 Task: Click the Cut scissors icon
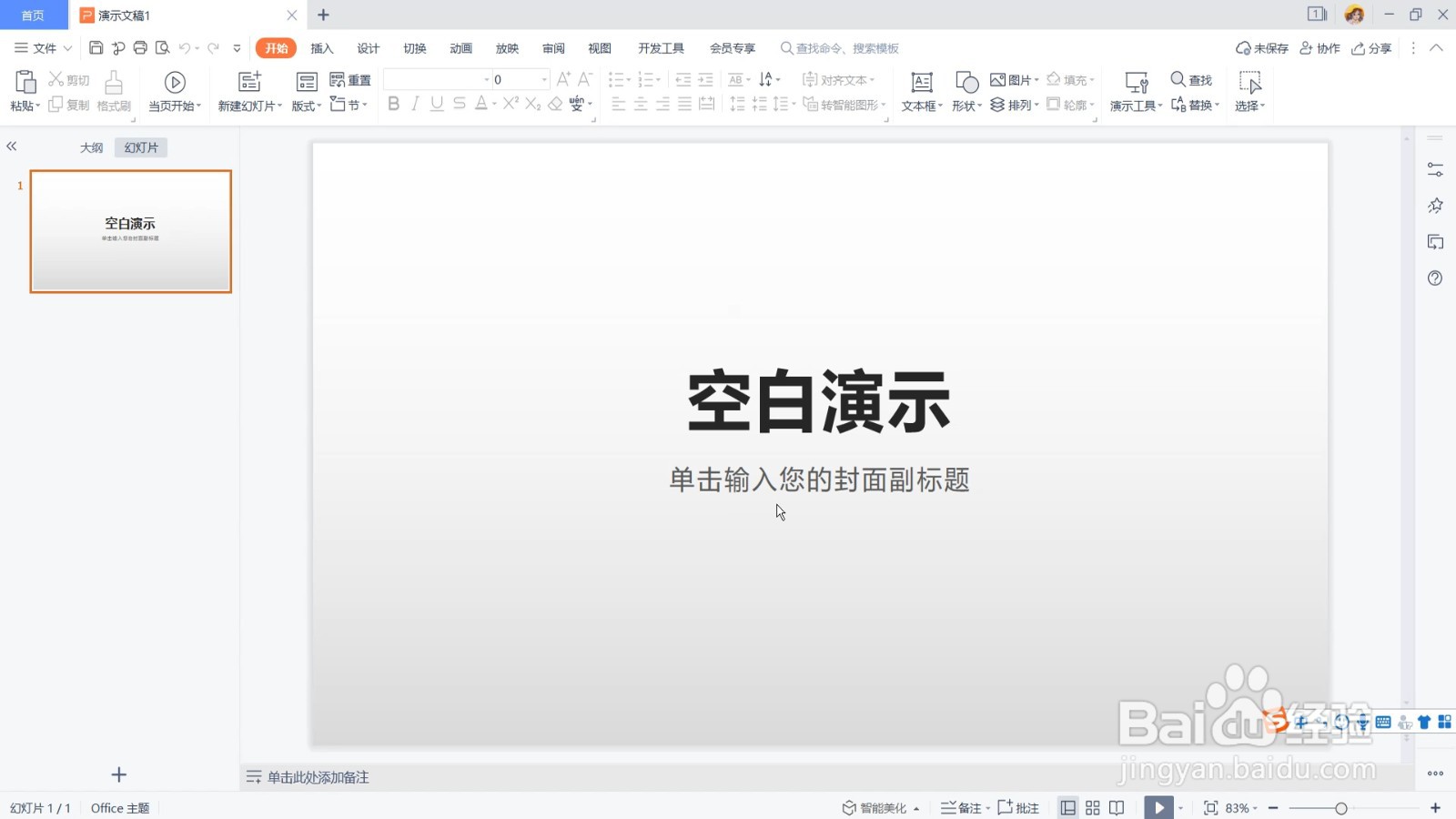point(56,80)
